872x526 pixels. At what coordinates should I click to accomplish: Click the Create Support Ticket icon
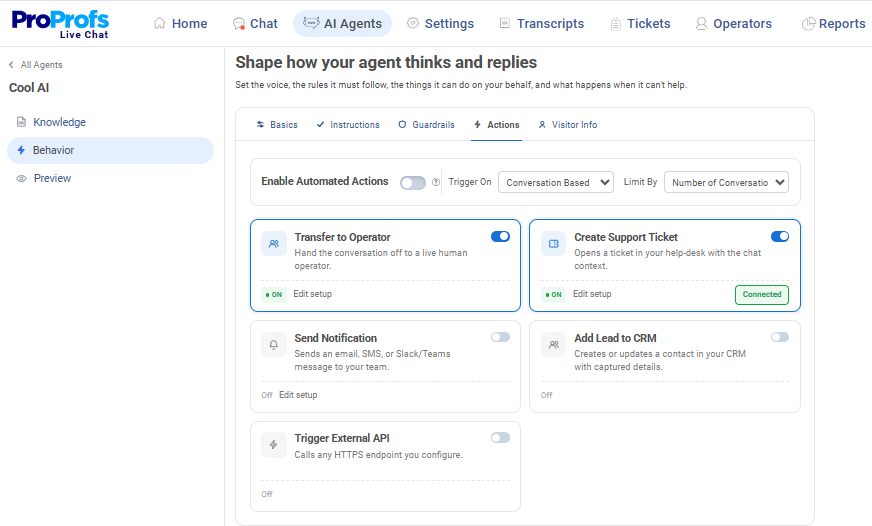(553, 244)
